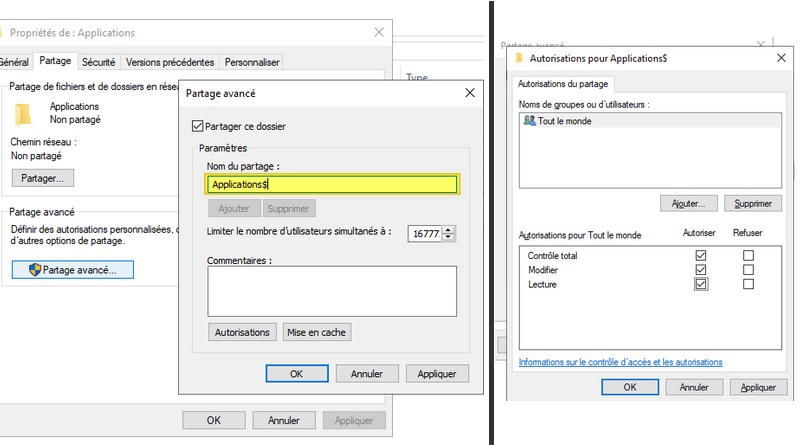Click the Ajouter... button in permissions dialog
The height and width of the screenshot is (445, 800).
click(688, 203)
